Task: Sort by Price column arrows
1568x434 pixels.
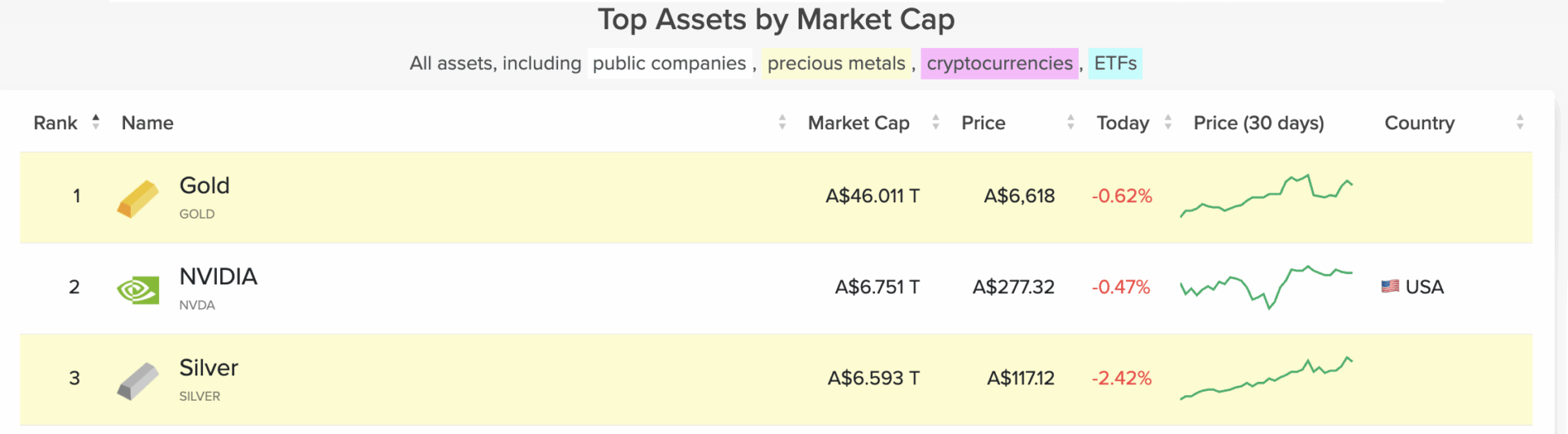Action: [1070, 122]
